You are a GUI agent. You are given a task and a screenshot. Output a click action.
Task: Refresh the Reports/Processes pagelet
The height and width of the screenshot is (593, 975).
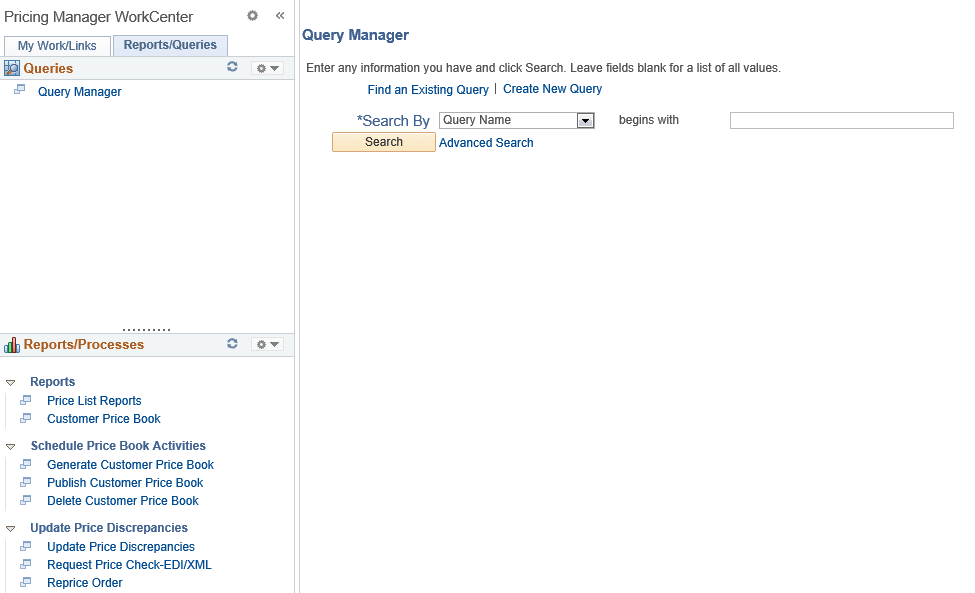232,343
